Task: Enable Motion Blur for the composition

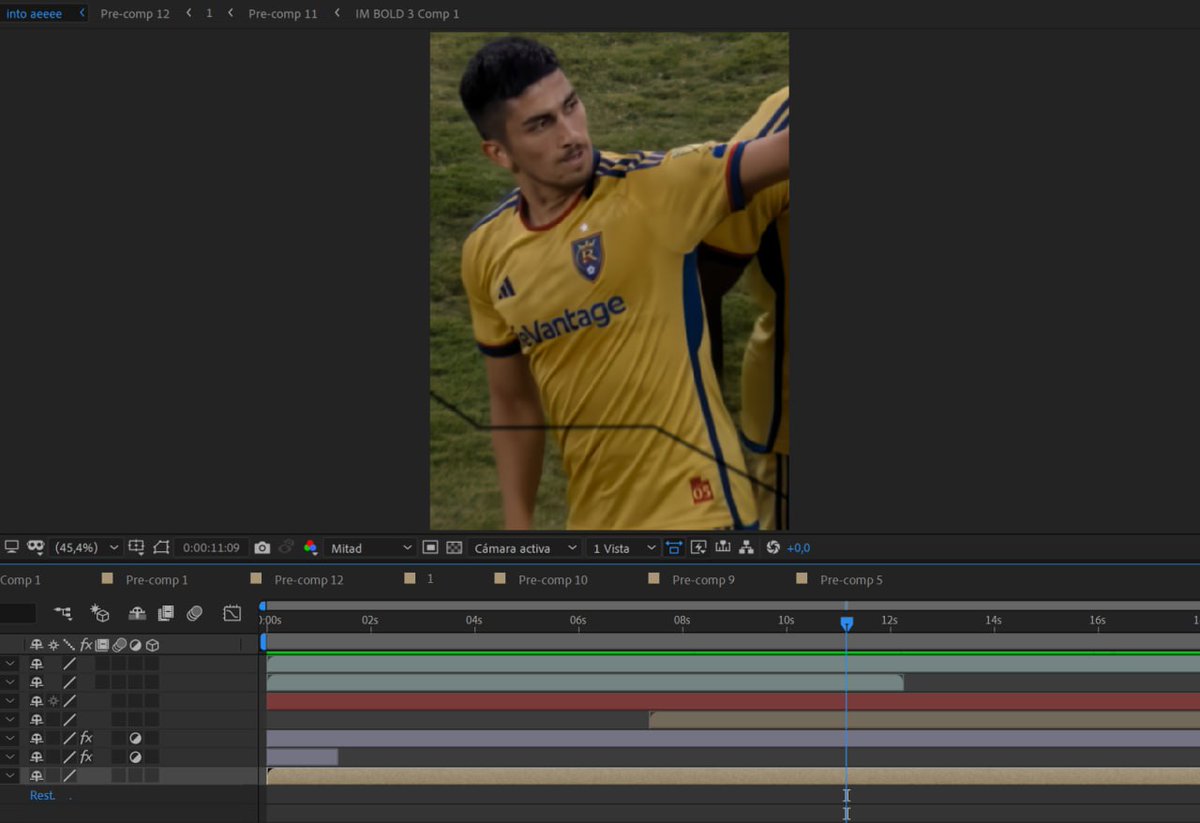Action: click(195, 613)
